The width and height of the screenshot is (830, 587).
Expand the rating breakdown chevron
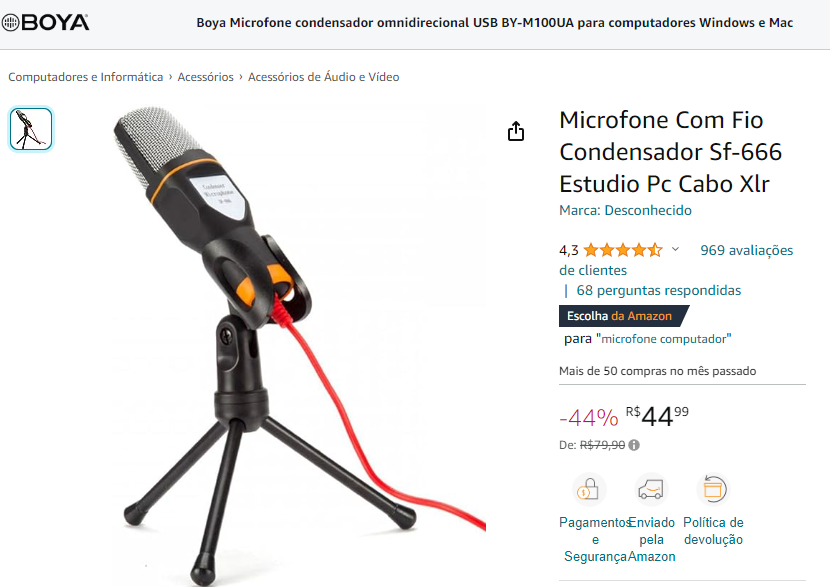pos(675,249)
